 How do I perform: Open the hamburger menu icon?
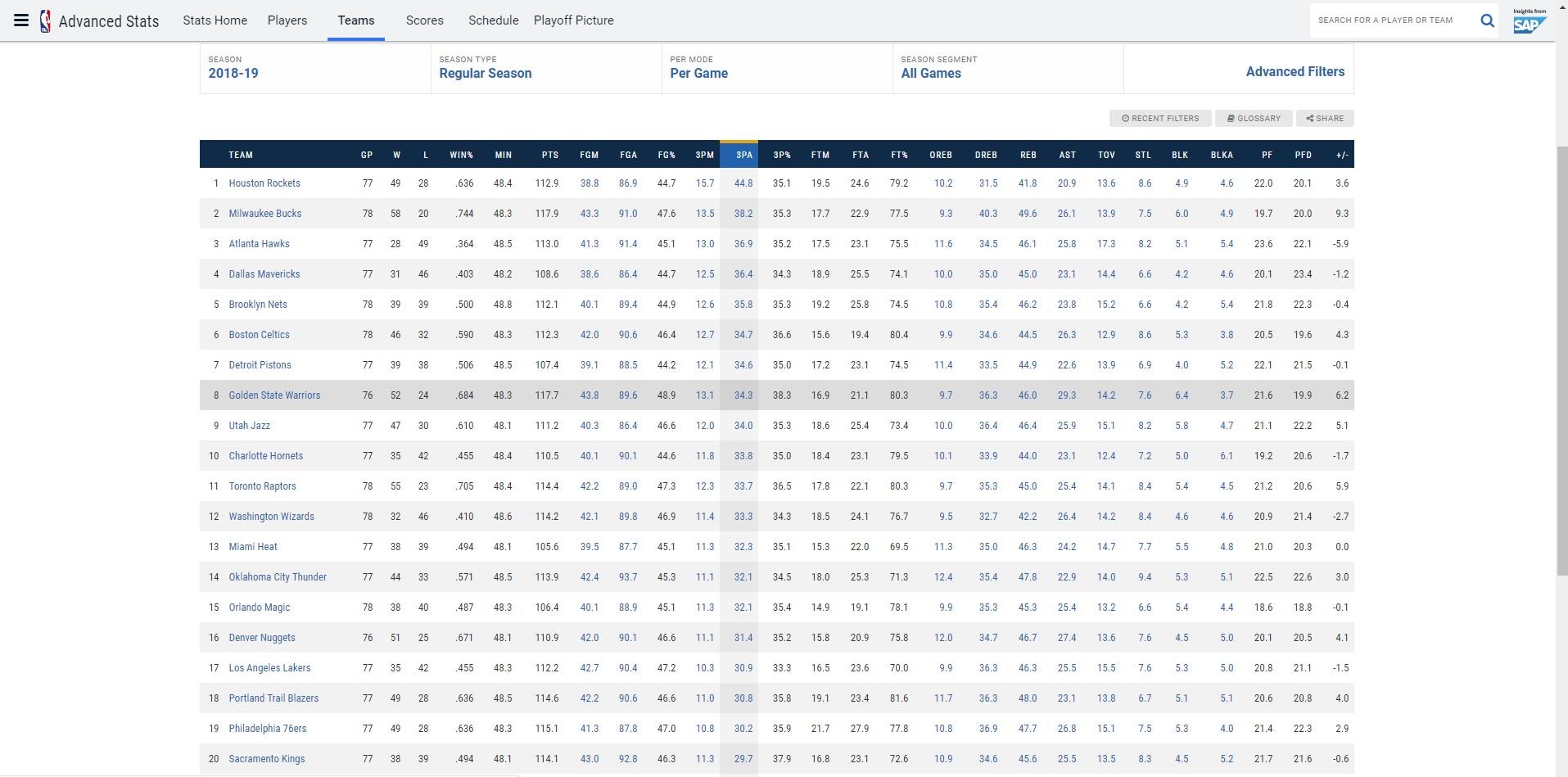(21, 20)
